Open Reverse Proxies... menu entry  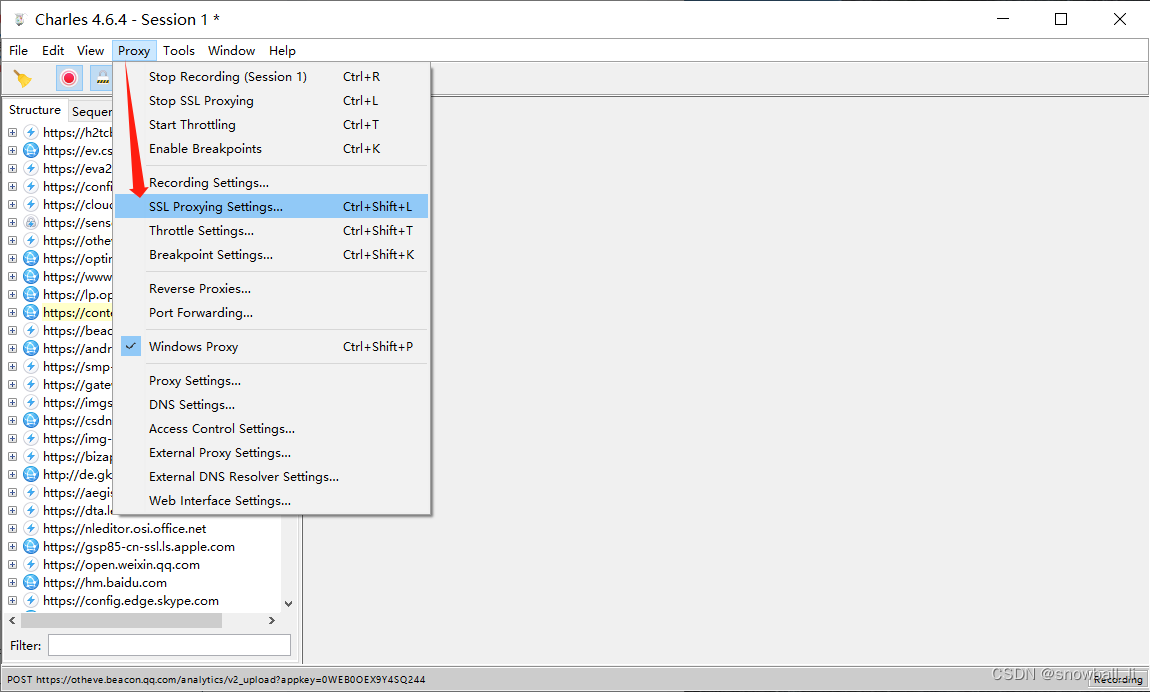click(x=271, y=289)
